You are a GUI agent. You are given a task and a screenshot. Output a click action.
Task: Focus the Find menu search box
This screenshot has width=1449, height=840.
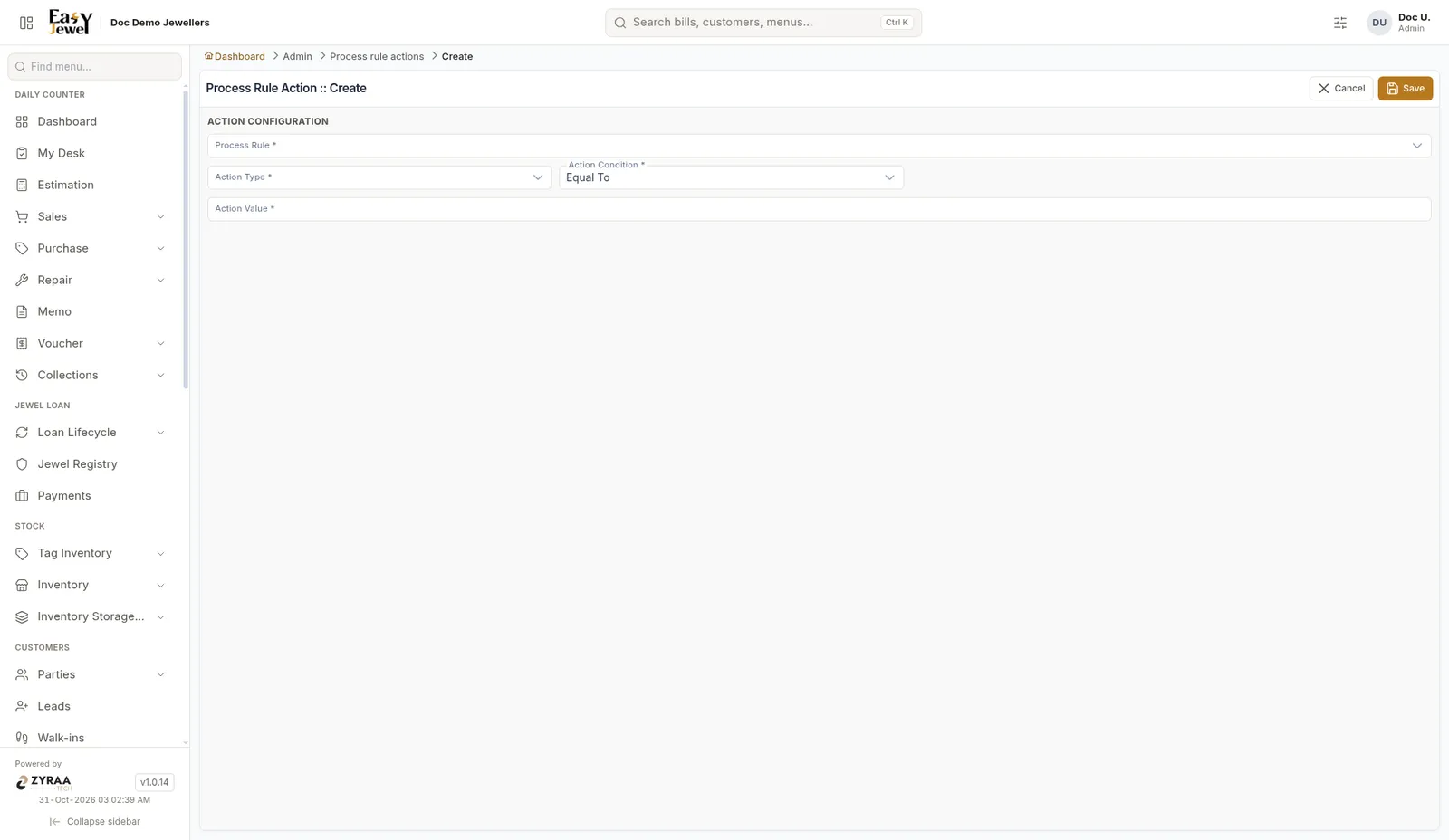[x=94, y=66]
